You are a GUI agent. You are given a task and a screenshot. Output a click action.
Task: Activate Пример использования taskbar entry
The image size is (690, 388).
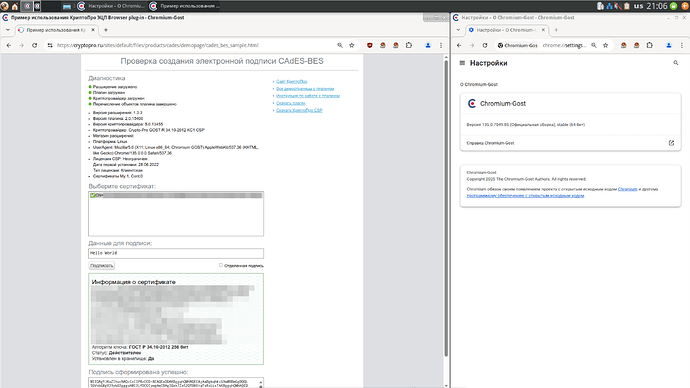click(184, 6)
